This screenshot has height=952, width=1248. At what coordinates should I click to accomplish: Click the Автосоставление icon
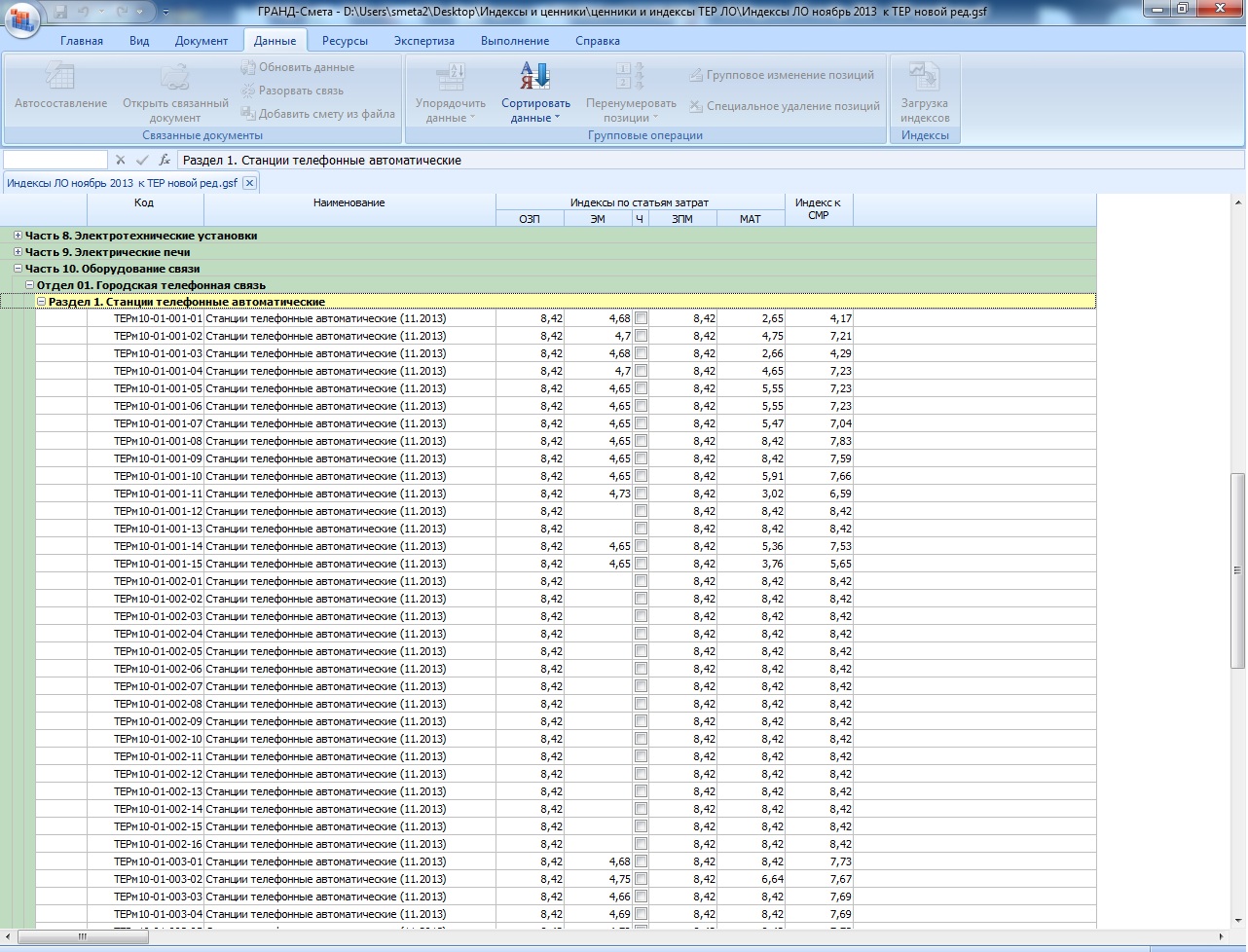click(60, 77)
